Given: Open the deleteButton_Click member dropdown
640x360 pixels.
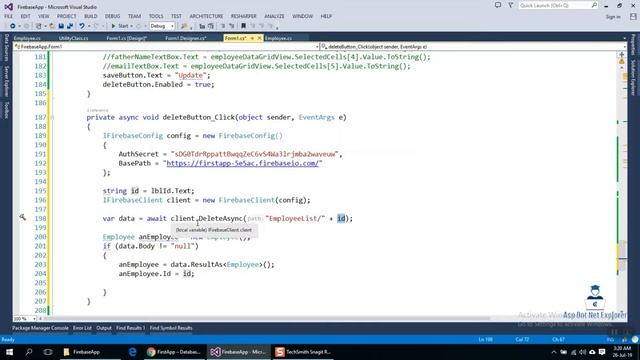Looking at the screenshot, I should point(473,47).
